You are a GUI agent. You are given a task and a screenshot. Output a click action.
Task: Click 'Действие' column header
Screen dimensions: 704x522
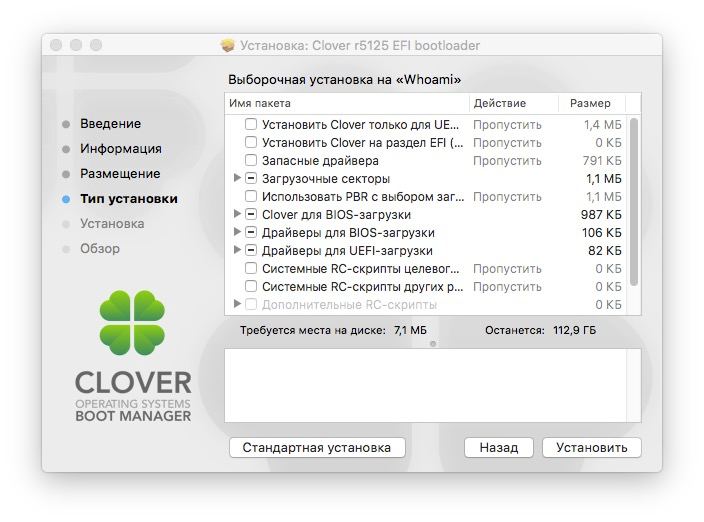coord(514,103)
